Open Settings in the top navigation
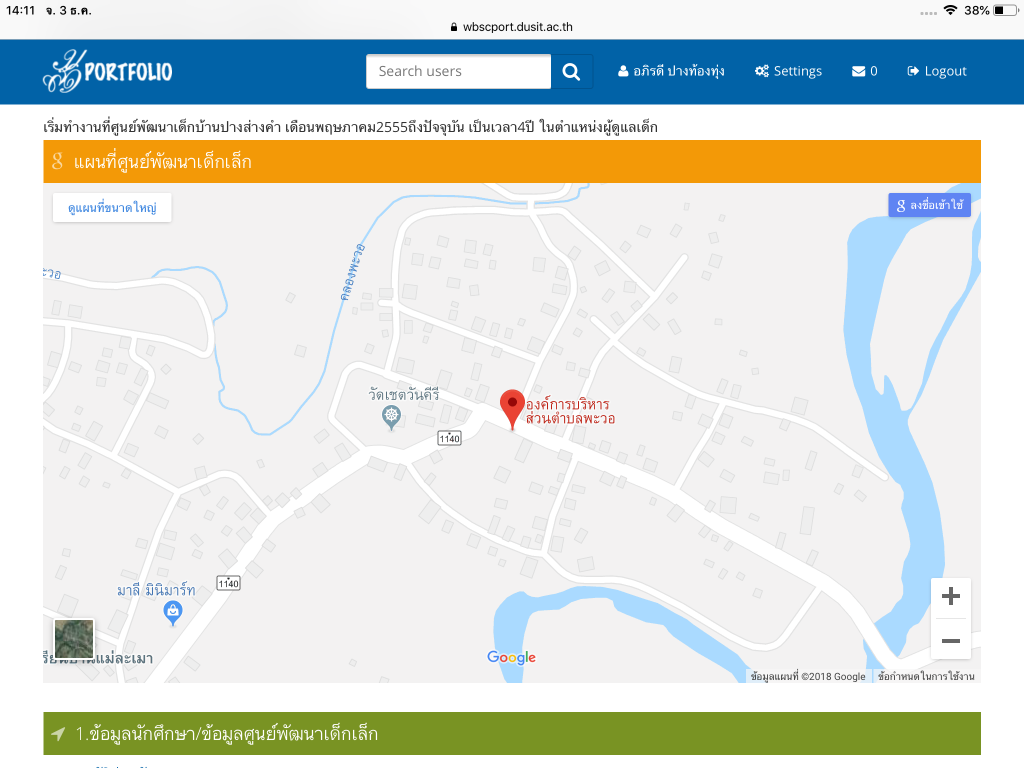The image size is (1024, 768). pyautogui.click(x=788, y=71)
